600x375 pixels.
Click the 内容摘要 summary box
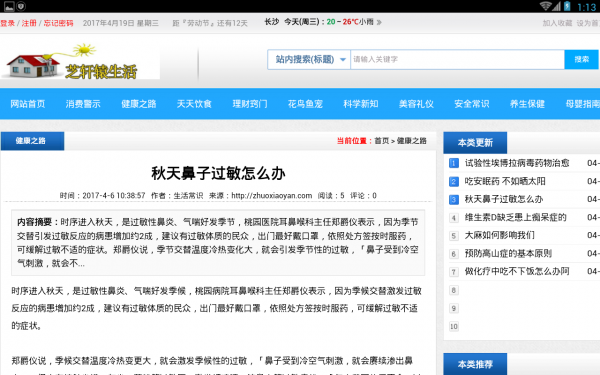[218, 242]
